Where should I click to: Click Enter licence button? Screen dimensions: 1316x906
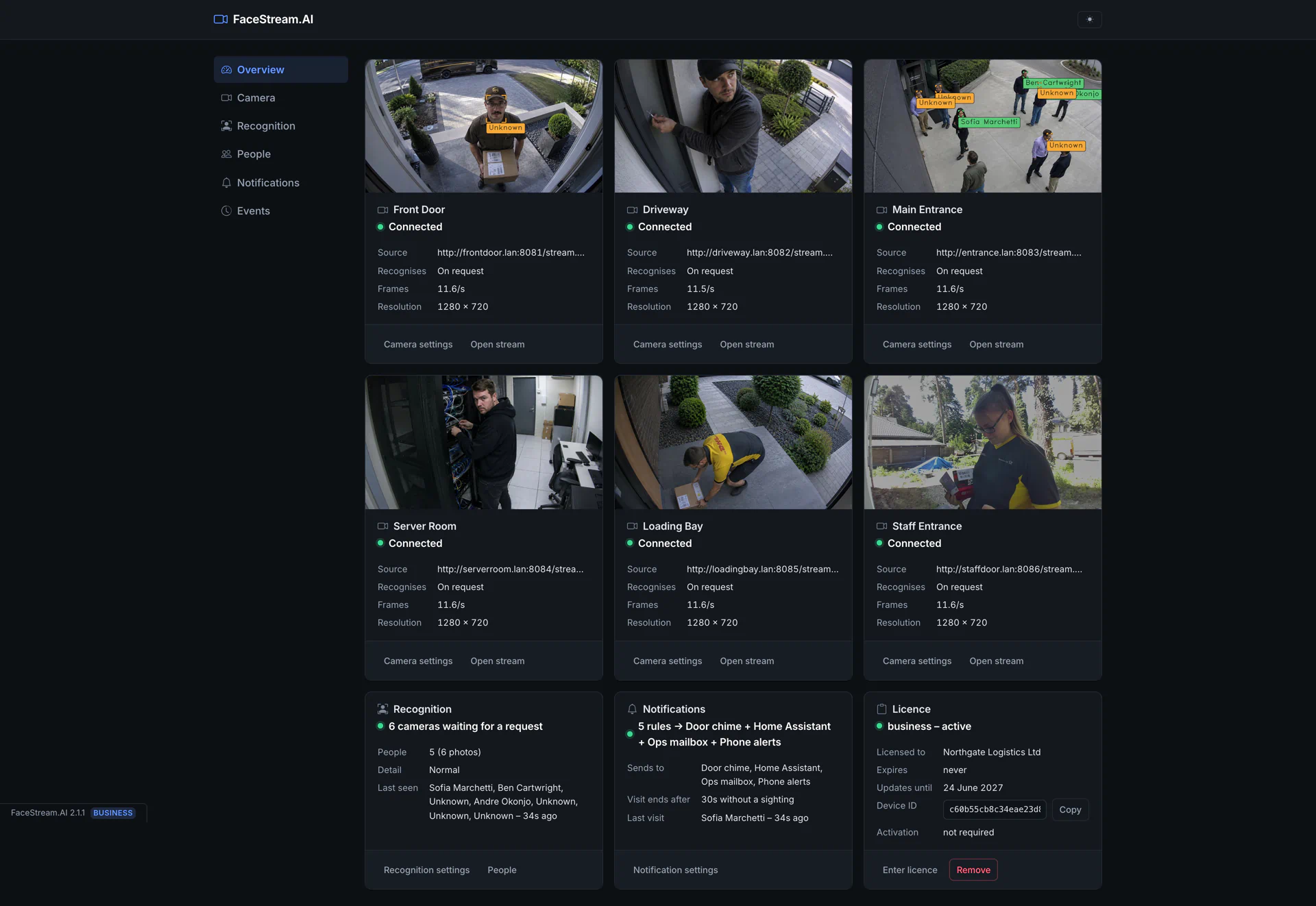pyautogui.click(x=910, y=870)
